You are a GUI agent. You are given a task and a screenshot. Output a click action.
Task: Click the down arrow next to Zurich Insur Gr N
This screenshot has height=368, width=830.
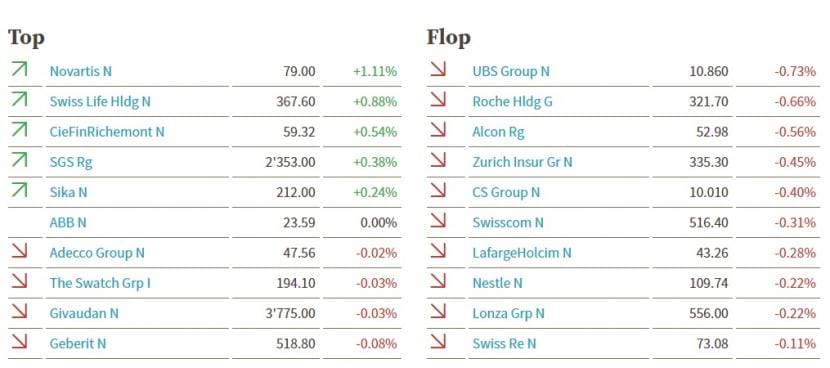(x=438, y=159)
